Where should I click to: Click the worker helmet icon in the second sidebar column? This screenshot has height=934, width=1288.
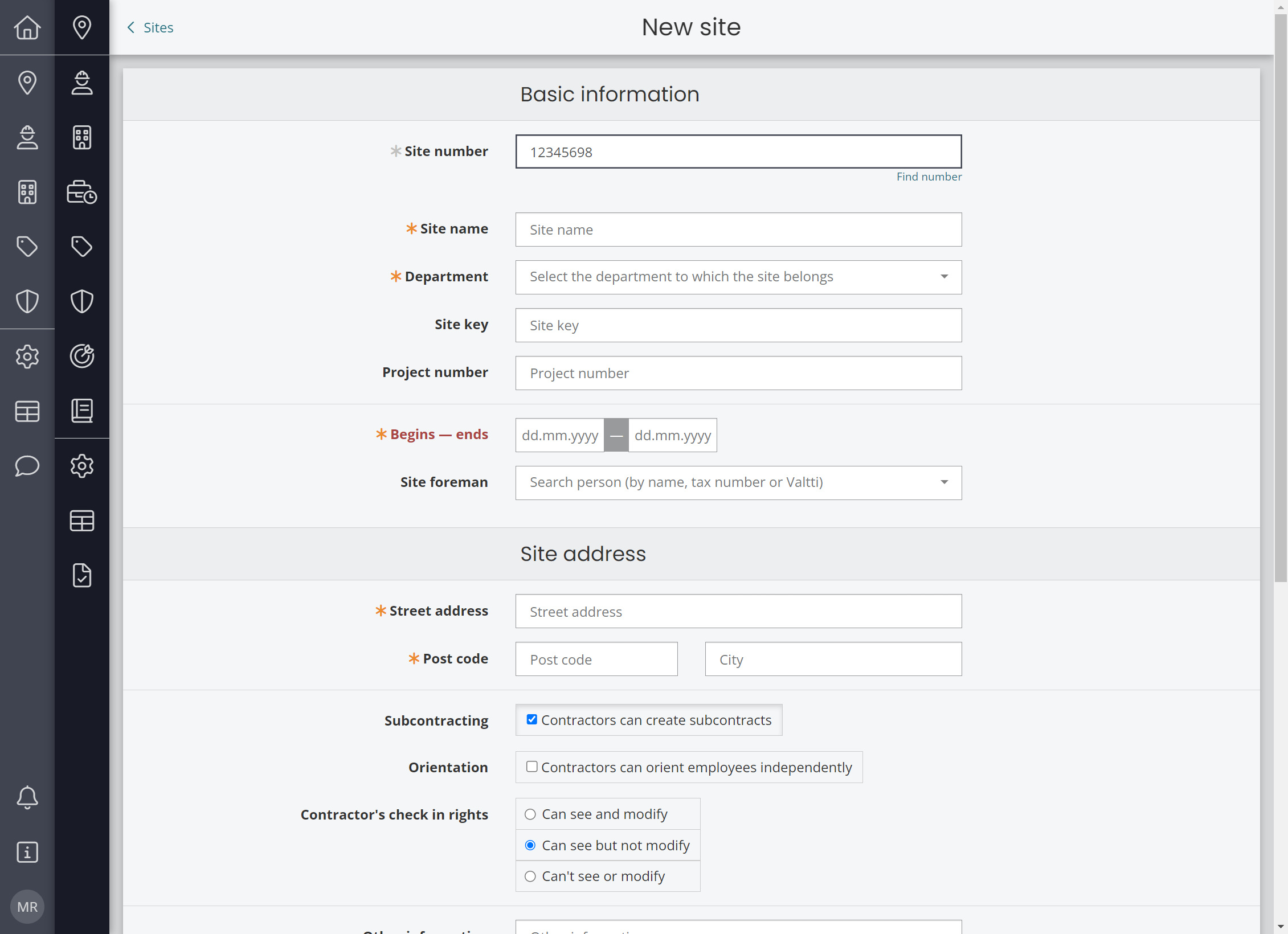pos(82,83)
